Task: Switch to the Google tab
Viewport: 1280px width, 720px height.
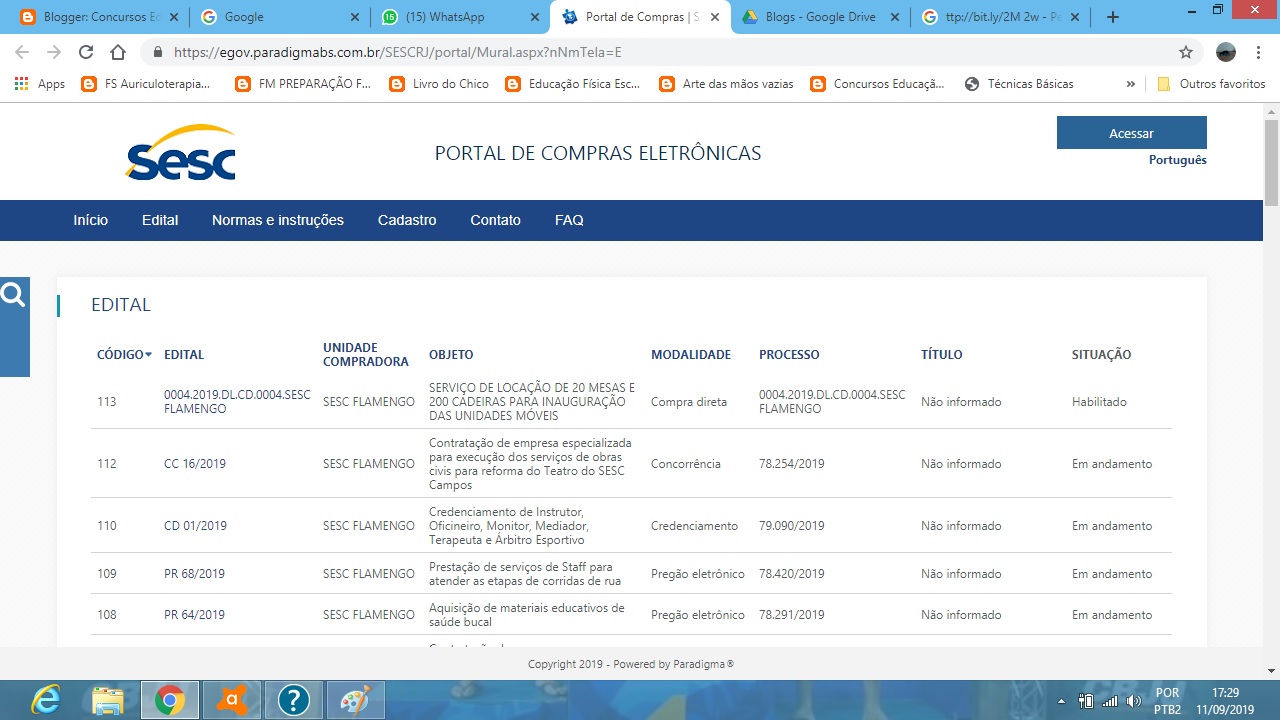Action: click(278, 17)
